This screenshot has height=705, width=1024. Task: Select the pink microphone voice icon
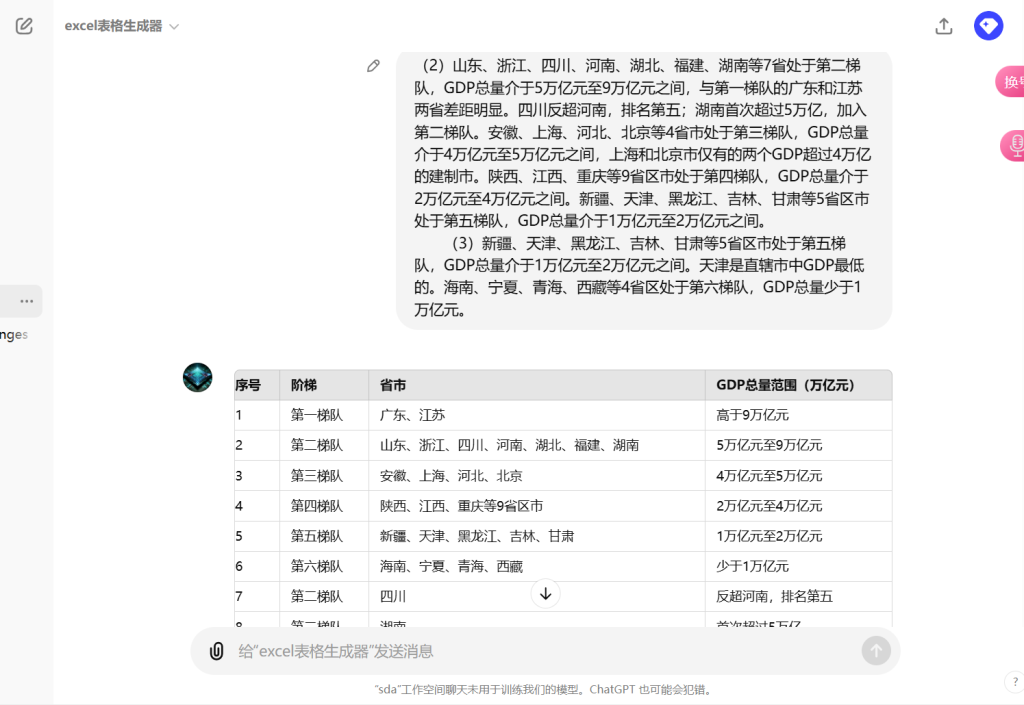1014,146
